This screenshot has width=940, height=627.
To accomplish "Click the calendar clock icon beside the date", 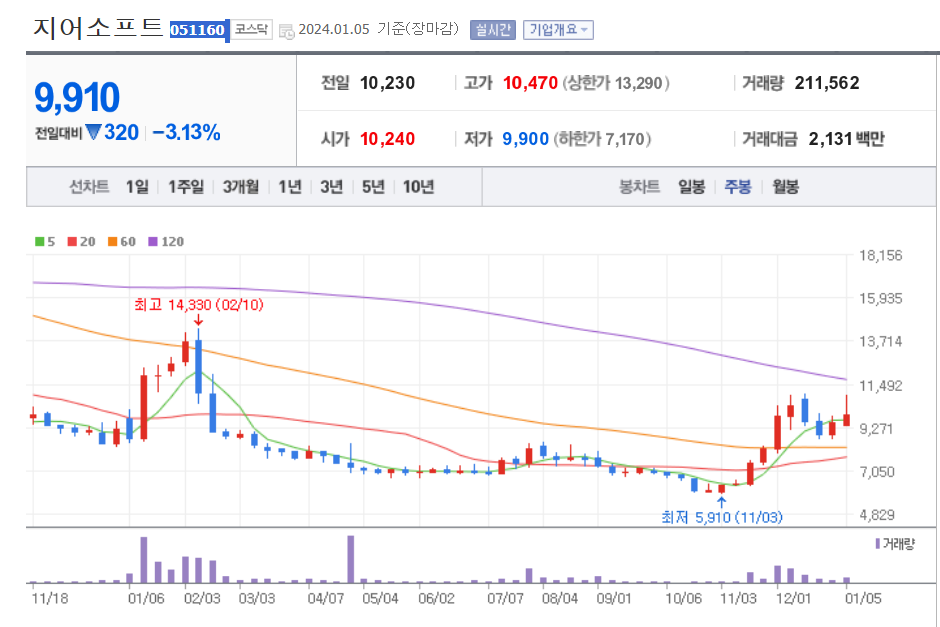I will (287, 31).
